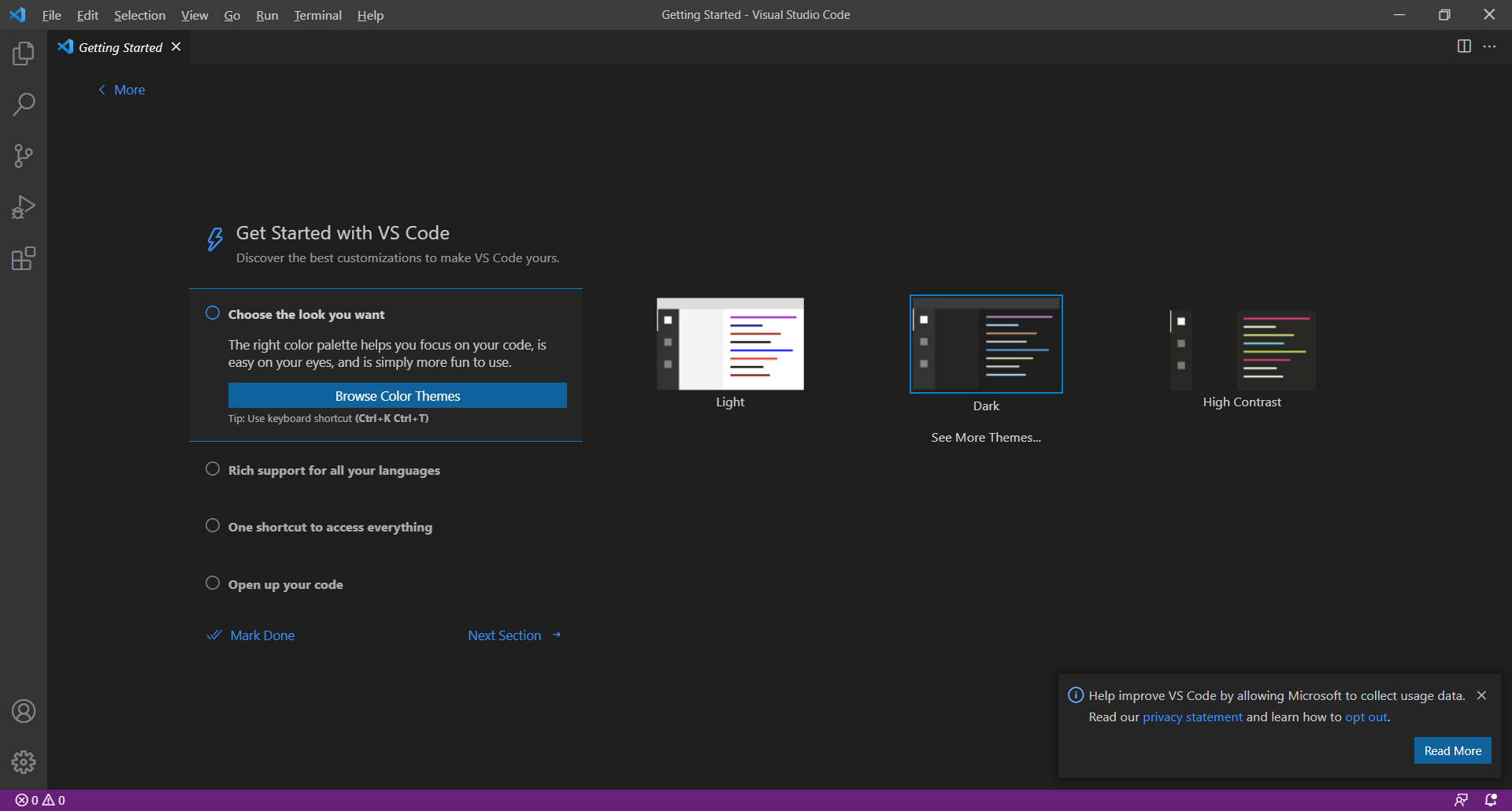The image size is (1512, 811).
Task: Select the 'Rich support for all your languages' circle
Action: point(213,468)
